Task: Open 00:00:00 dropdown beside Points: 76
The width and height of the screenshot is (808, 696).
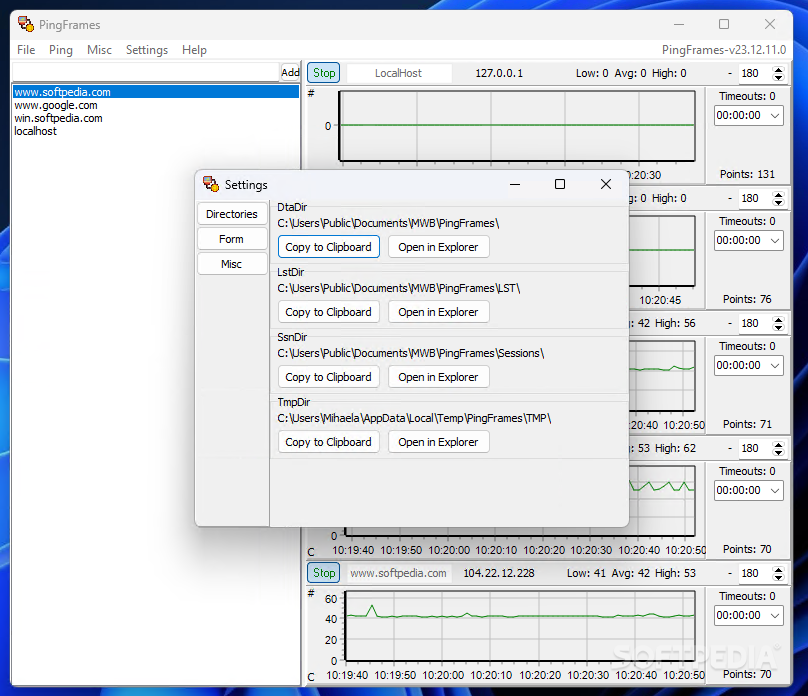Action: [x=749, y=240]
